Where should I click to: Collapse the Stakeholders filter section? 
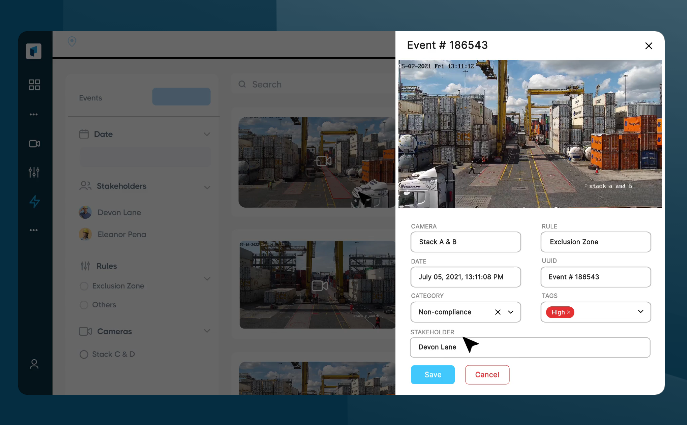pos(207,186)
